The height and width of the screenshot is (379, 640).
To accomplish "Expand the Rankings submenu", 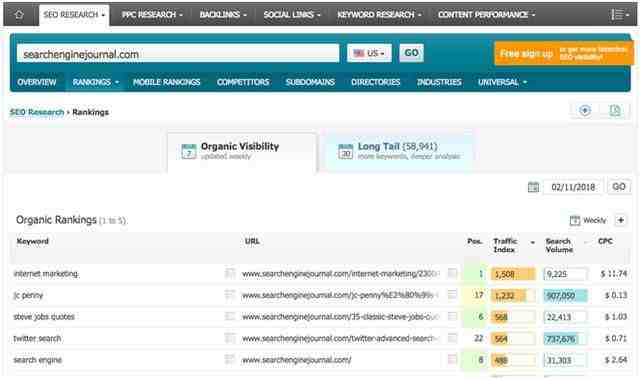I will (x=96, y=82).
